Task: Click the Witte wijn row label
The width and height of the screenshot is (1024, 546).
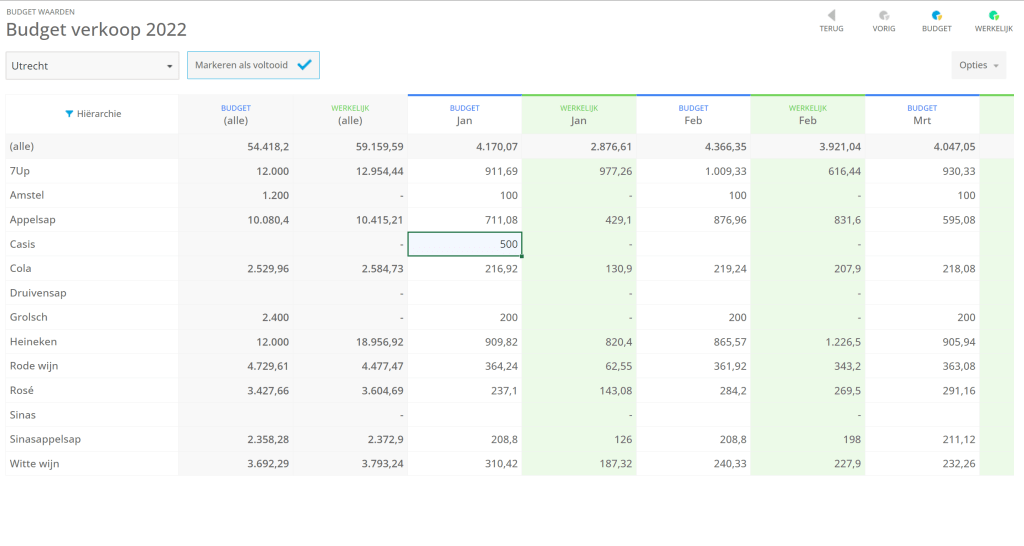Action: pyautogui.click(x=36, y=464)
